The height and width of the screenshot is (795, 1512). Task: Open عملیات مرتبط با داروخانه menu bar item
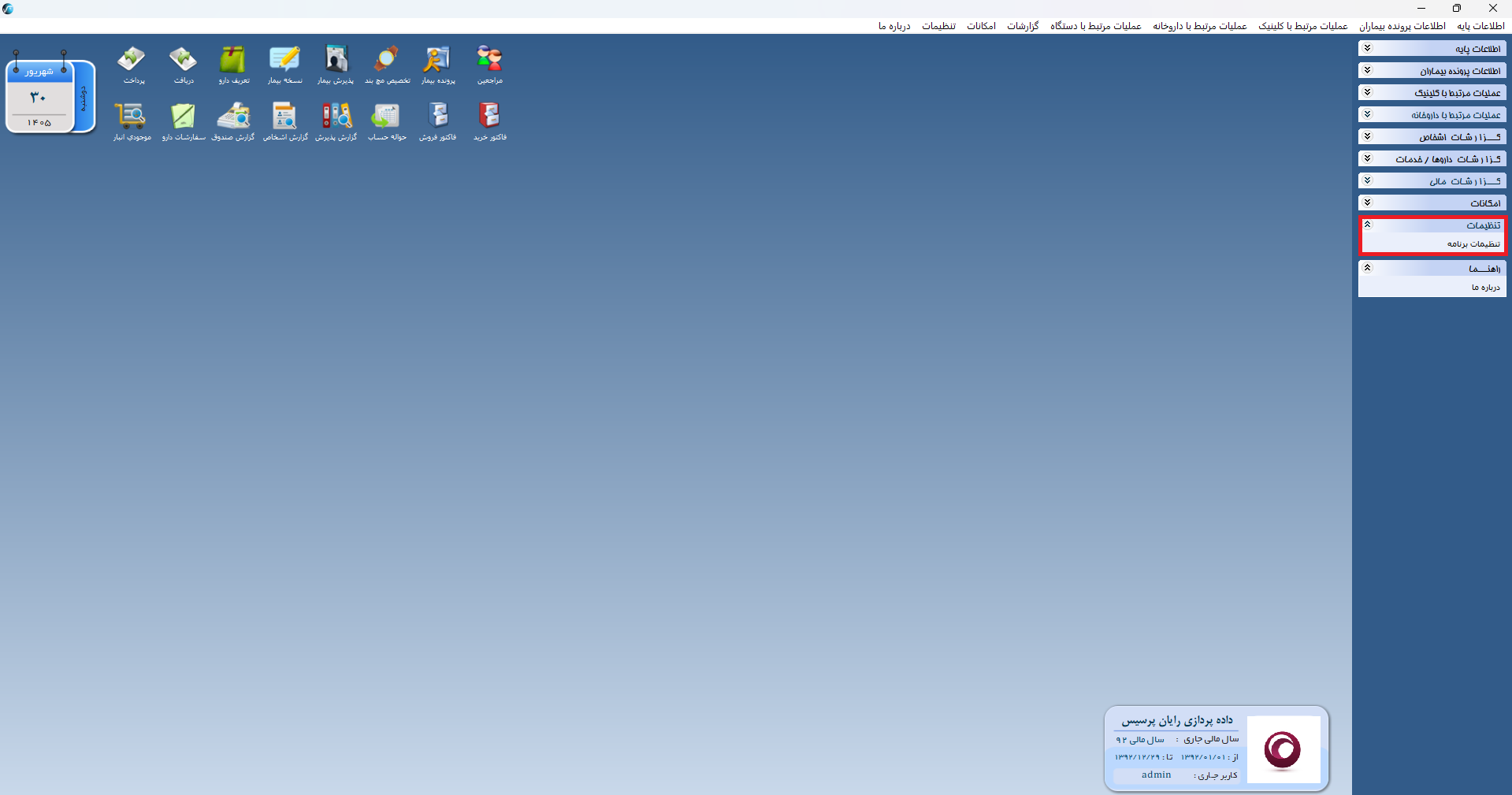1199,26
